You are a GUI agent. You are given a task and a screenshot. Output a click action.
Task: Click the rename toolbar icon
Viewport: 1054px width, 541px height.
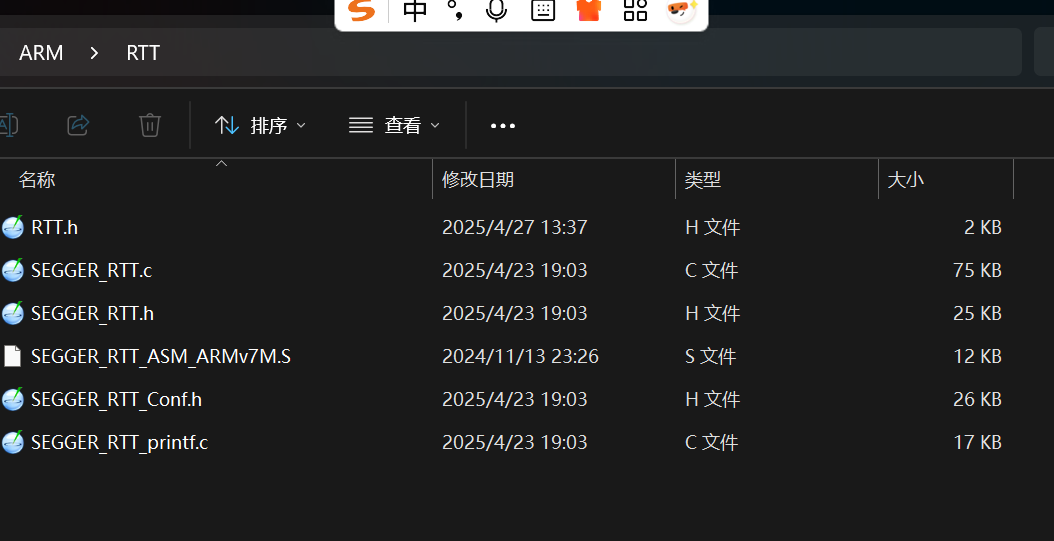8,125
